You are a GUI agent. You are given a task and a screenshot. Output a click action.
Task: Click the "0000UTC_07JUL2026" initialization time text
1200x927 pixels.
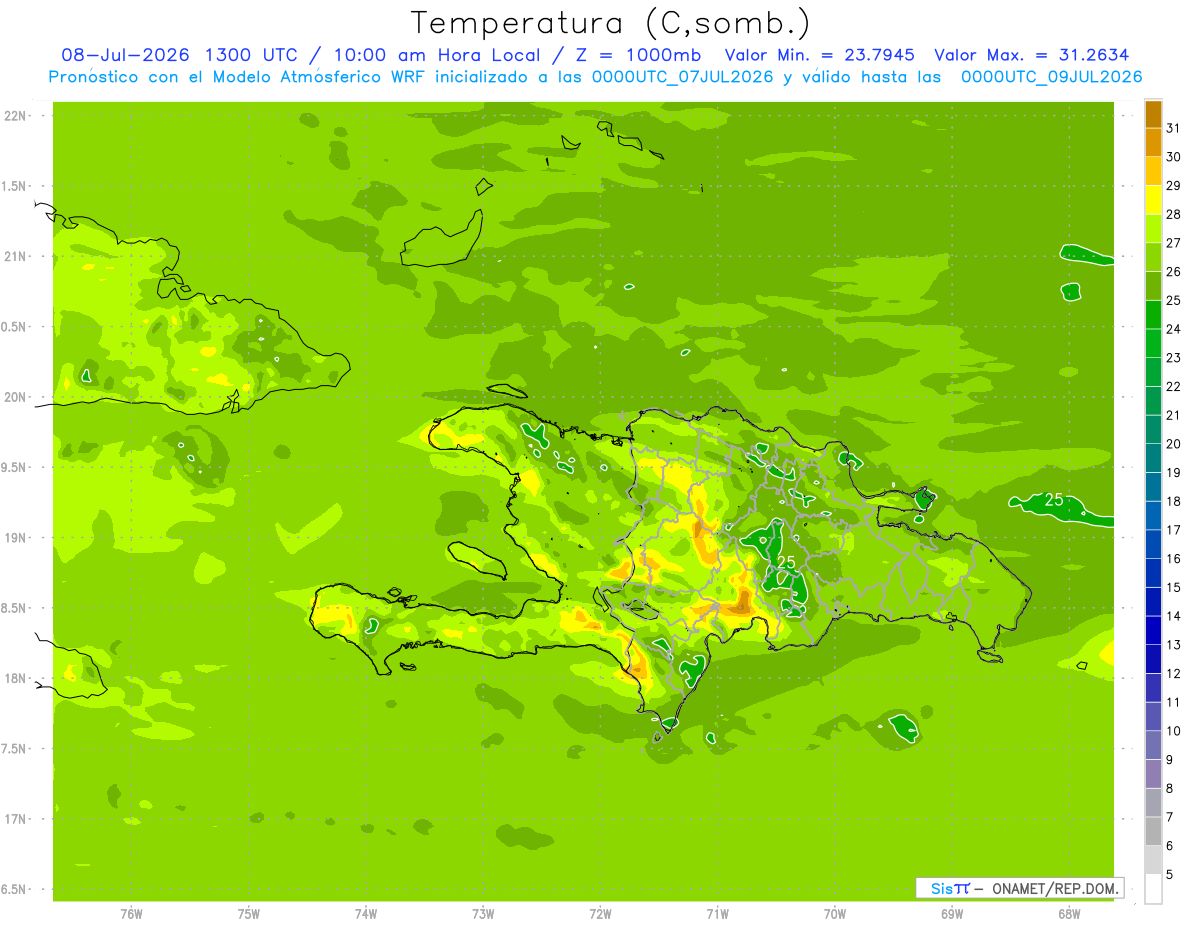tap(683, 77)
